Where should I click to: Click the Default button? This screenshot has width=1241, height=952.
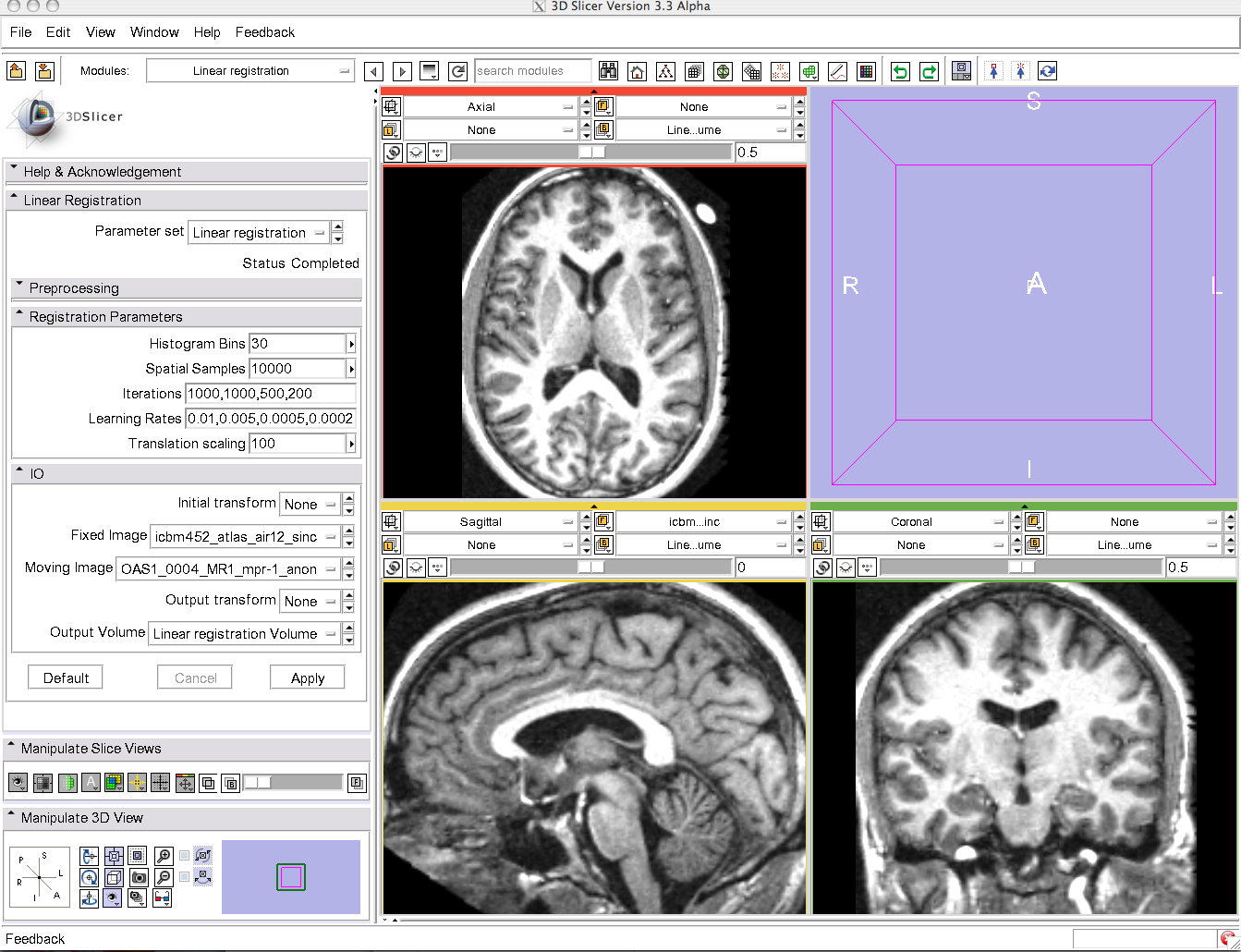(66, 677)
